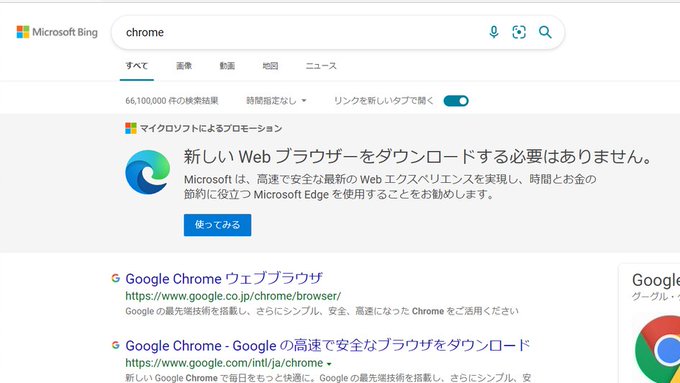Open the 地図 maps tab

[x=270, y=66]
